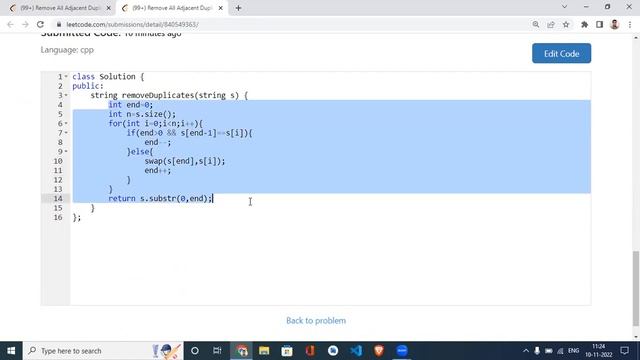The height and width of the screenshot is (360, 640).
Task: Open File Explorer from the taskbar
Action: [x=264, y=351]
